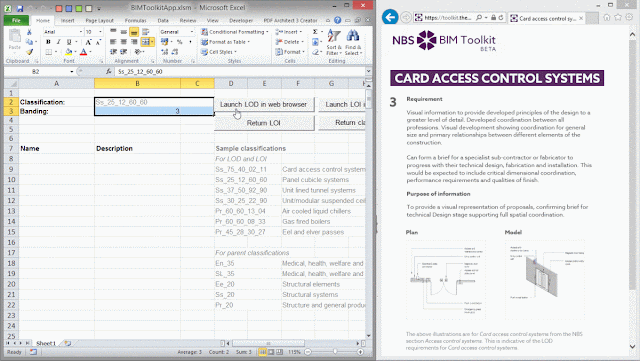Apply Bold formatting in Excel

48,42
